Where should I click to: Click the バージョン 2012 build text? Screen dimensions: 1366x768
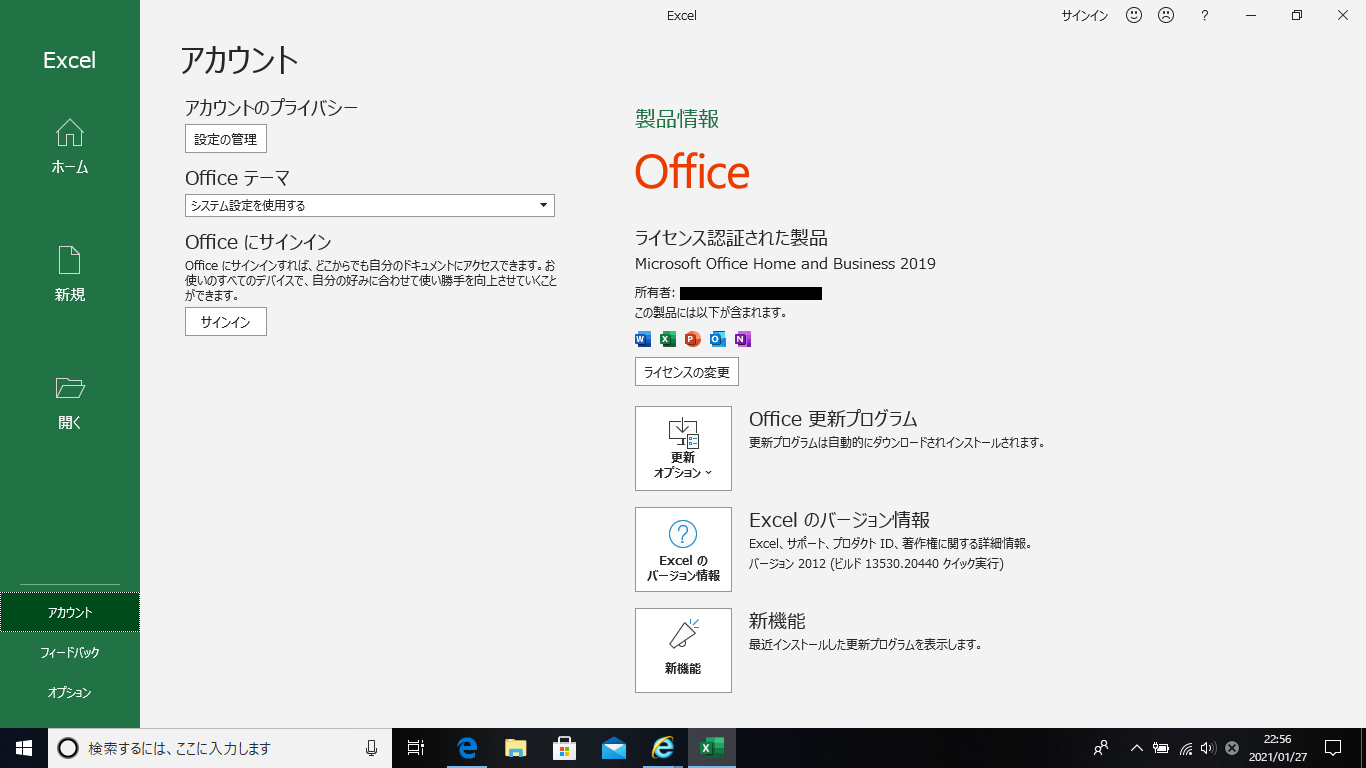pos(876,564)
